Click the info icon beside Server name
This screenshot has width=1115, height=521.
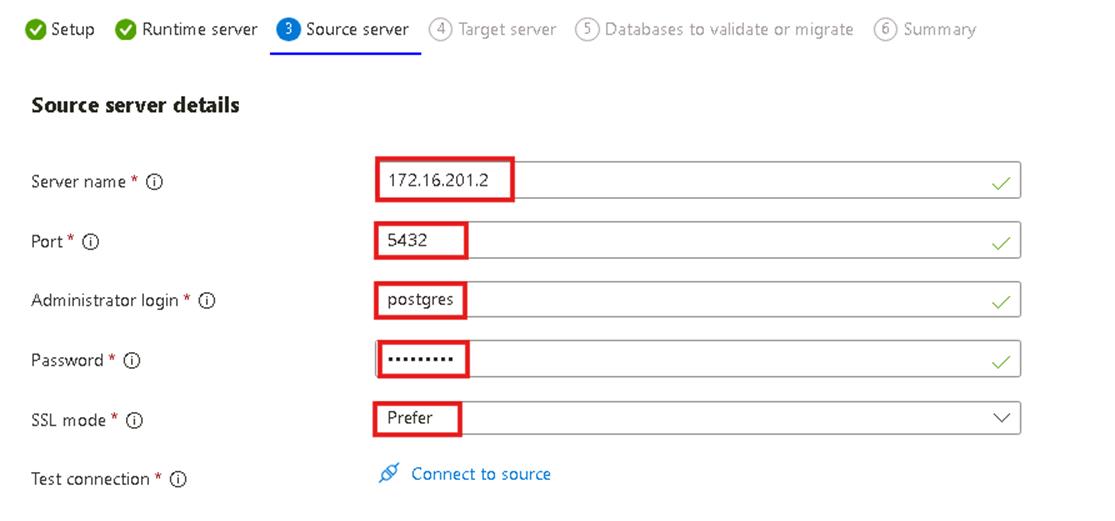[155, 182]
